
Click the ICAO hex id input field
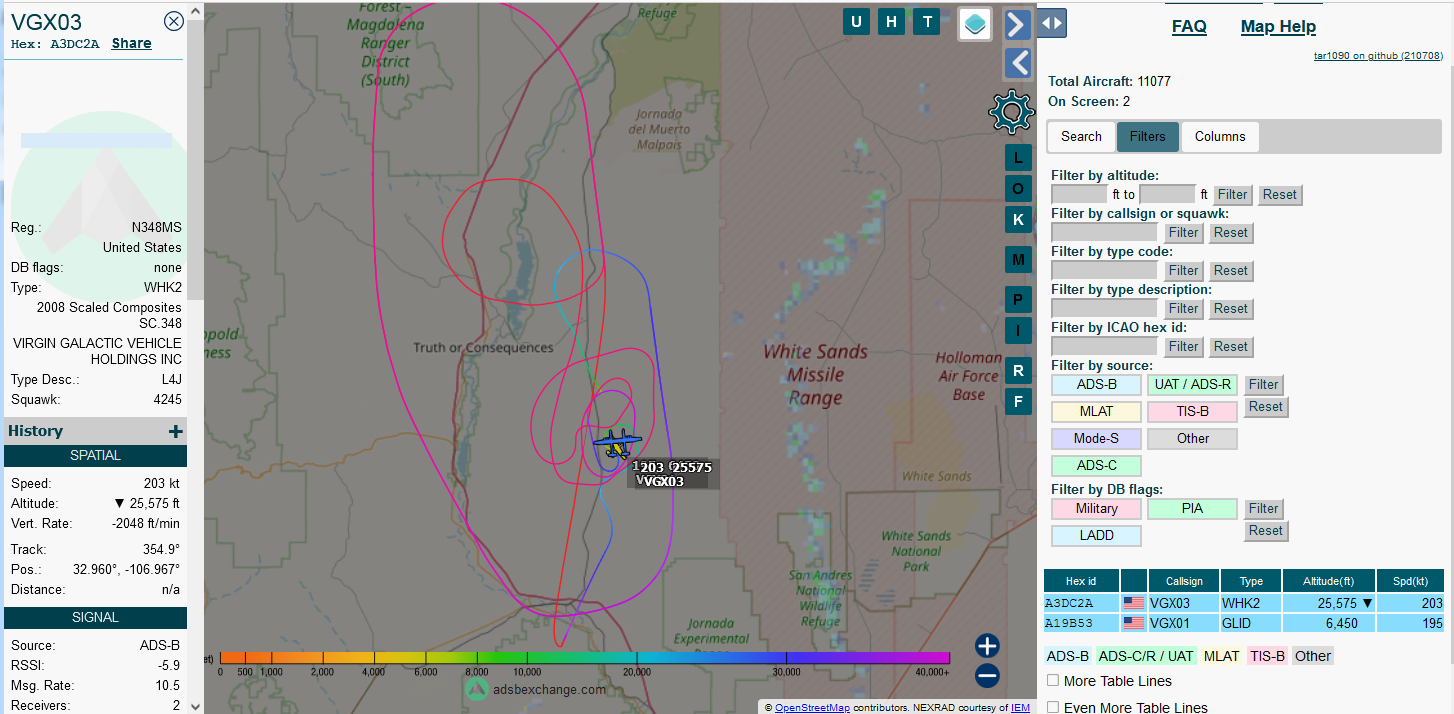(x=1104, y=347)
